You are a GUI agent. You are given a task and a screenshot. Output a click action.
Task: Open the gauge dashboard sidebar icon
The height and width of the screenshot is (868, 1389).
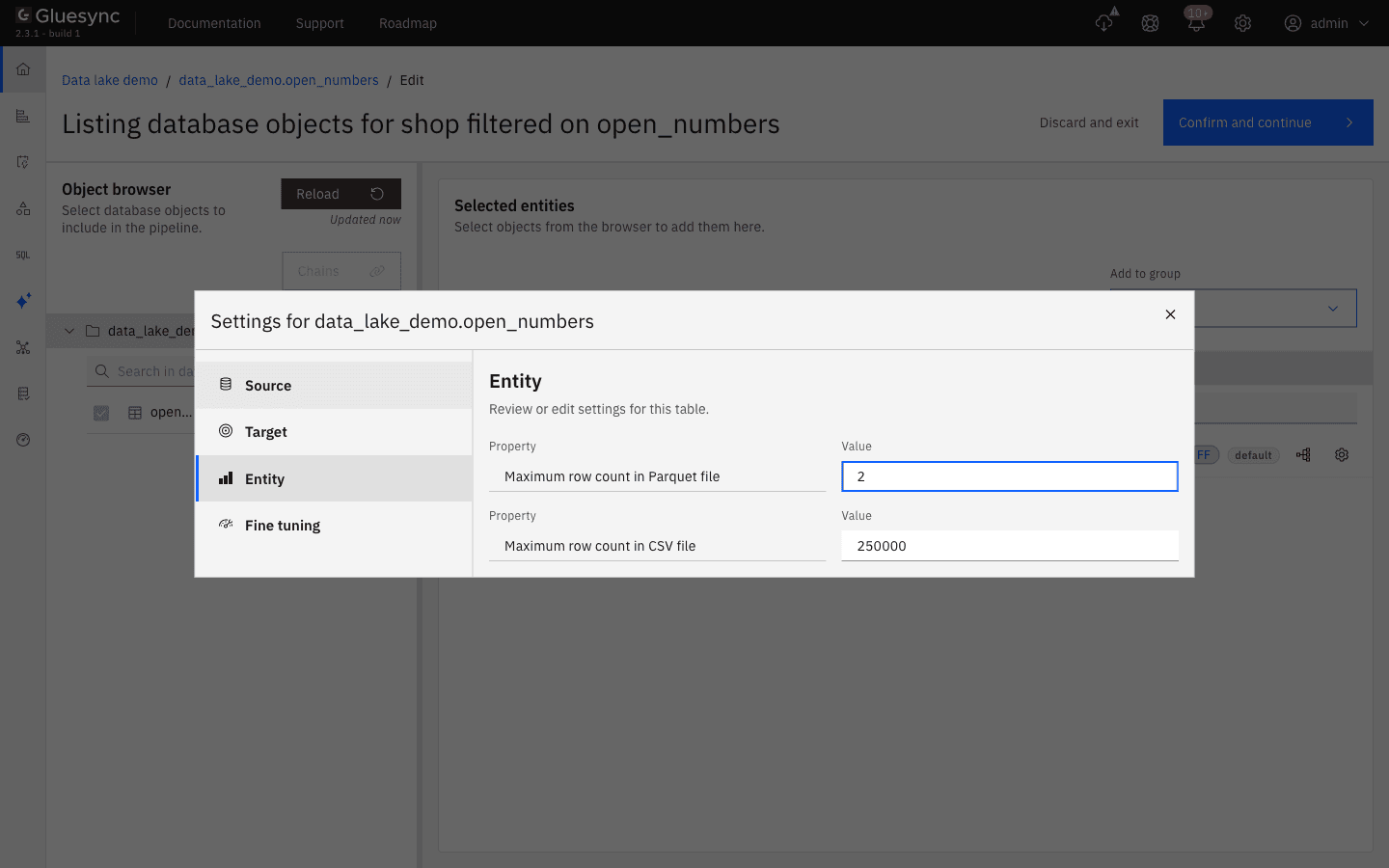point(23,440)
